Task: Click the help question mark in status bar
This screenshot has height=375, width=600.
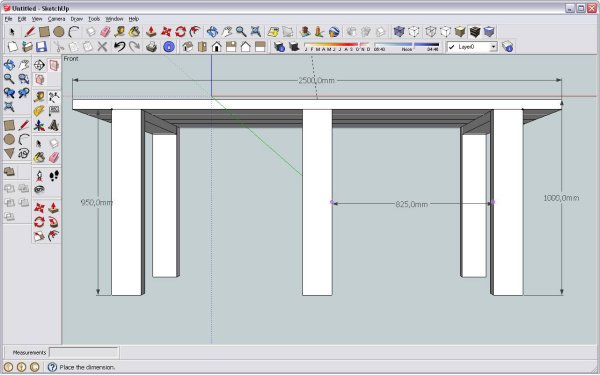Action: (52, 367)
